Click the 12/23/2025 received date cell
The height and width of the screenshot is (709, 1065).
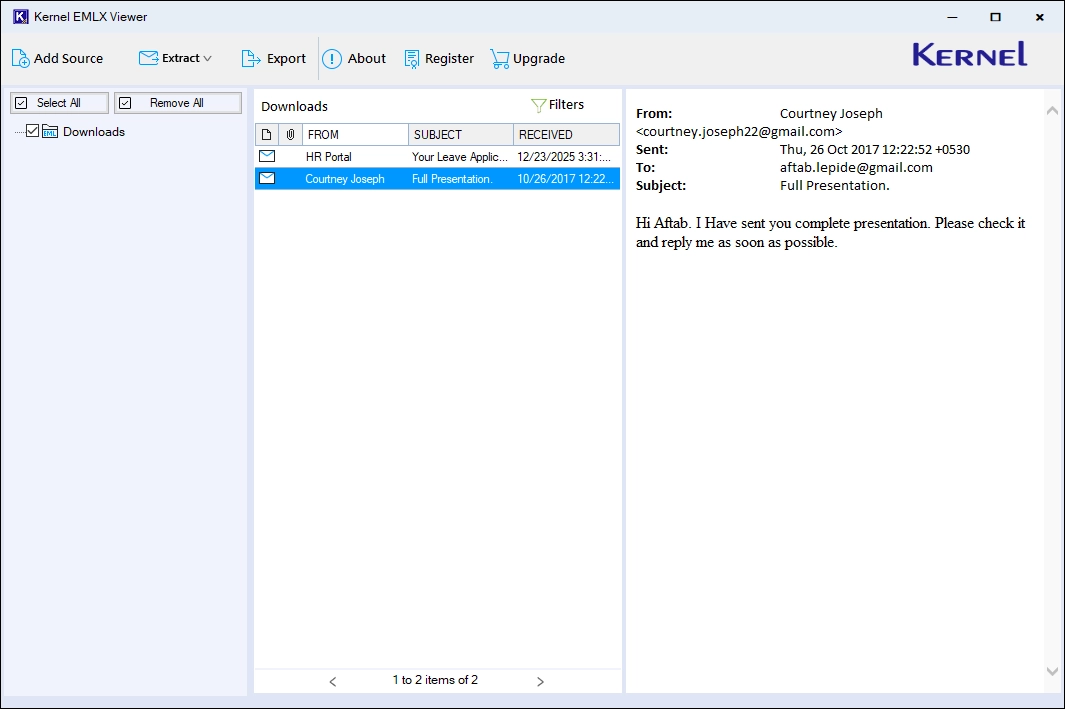coord(564,157)
